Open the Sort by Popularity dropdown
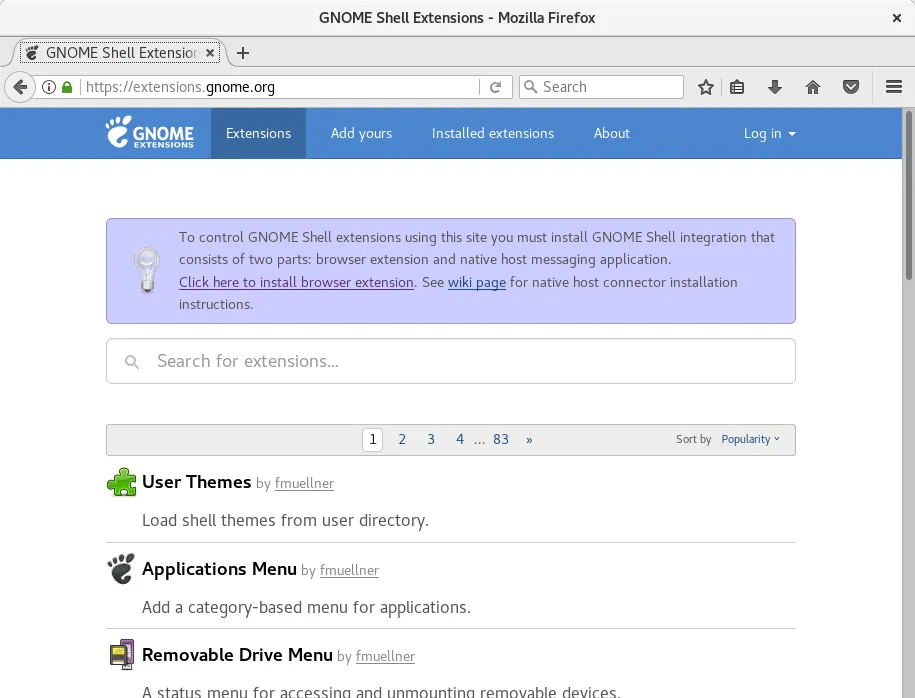The height and width of the screenshot is (698, 915). click(x=750, y=439)
